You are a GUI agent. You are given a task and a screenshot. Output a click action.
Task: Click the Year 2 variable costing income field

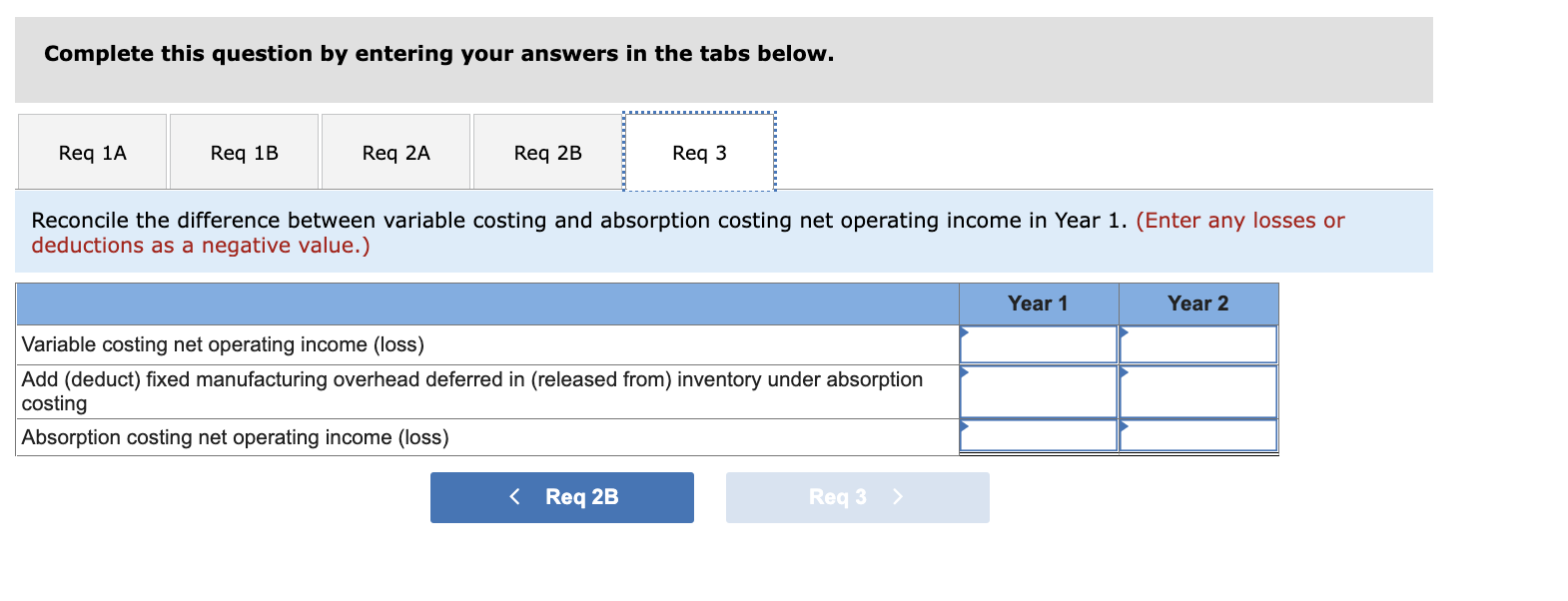(1198, 342)
